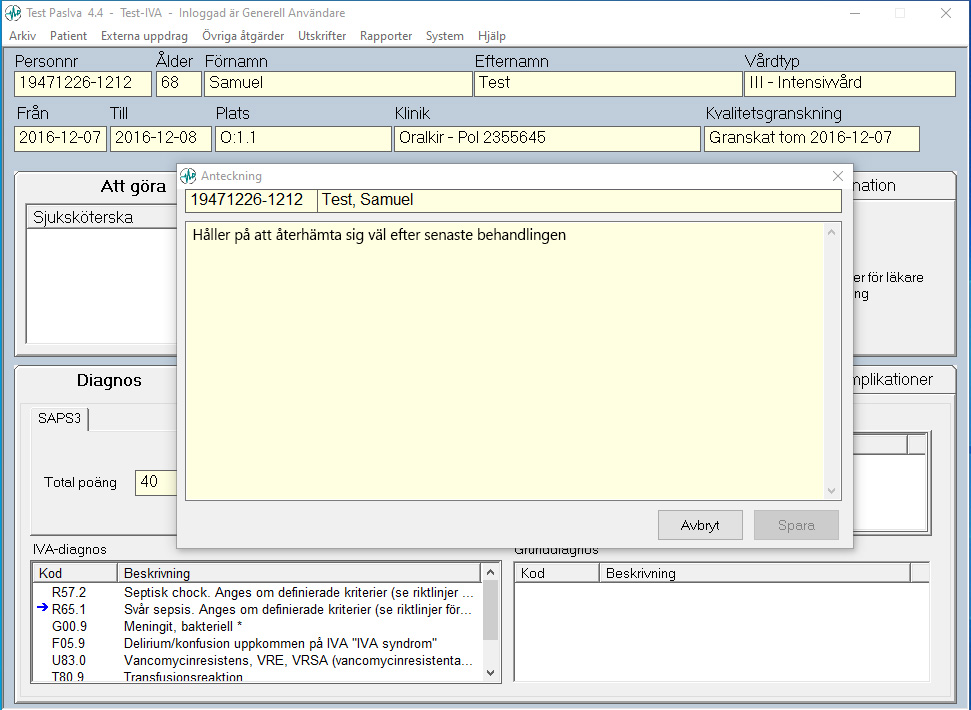Viewport: 971px width, 710px height.
Task: Click the Vårdtyp field
Action: tap(849, 83)
